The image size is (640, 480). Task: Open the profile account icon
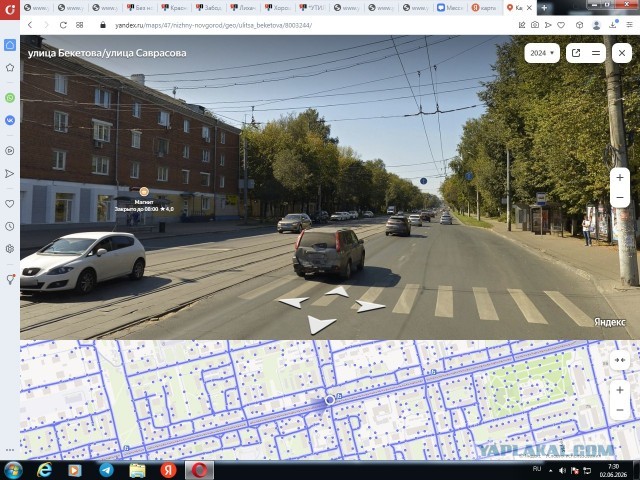coord(596,25)
